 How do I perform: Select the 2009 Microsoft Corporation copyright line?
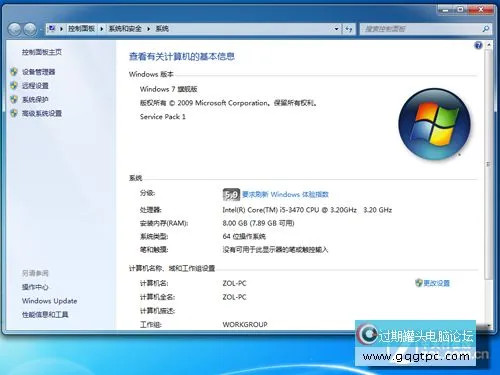[228, 103]
